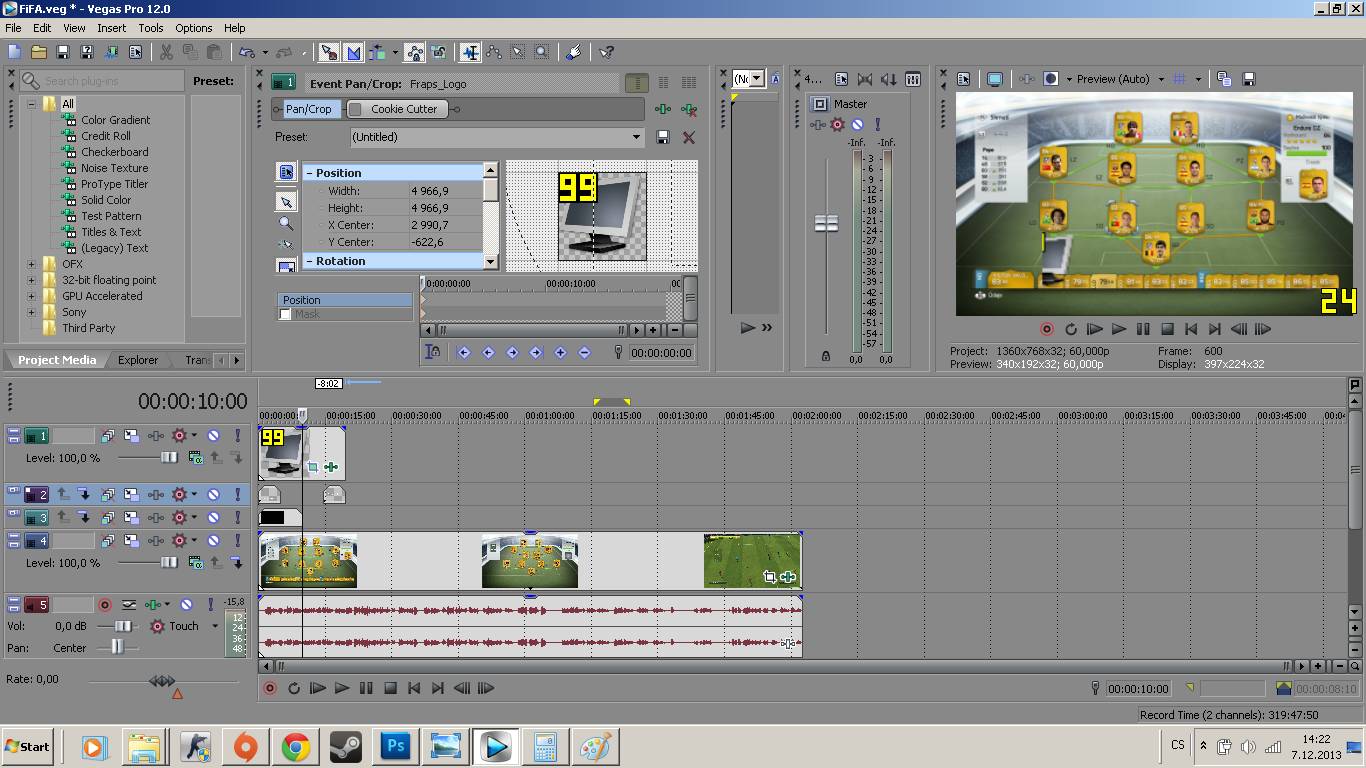
Task: Toggle the Auto Ripple toolbar icon
Action: pos(378,52)
